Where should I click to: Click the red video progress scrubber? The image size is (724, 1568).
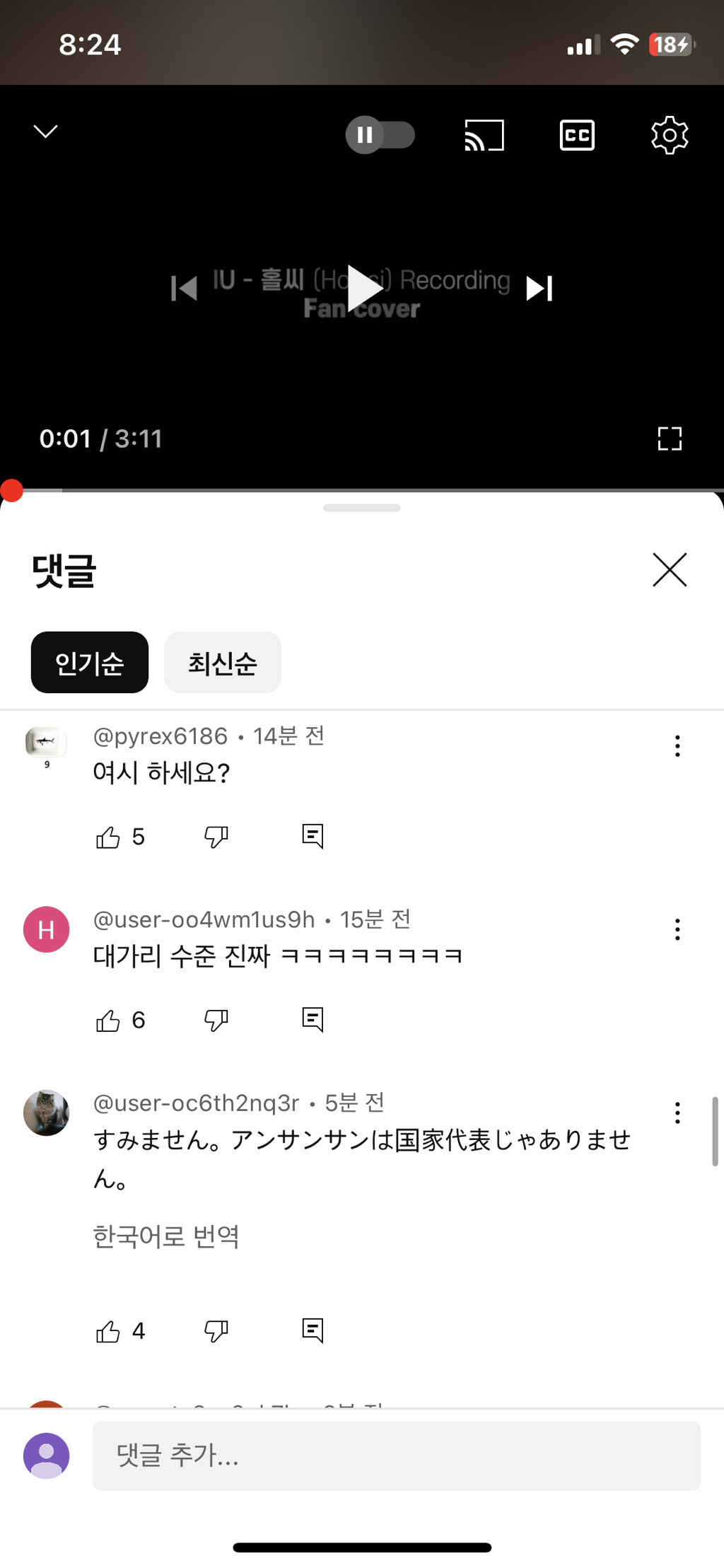point(11,490)
